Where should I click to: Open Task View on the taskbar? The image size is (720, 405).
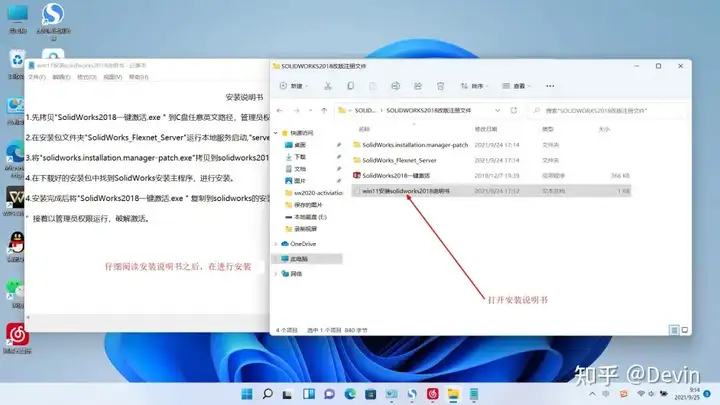287,394
